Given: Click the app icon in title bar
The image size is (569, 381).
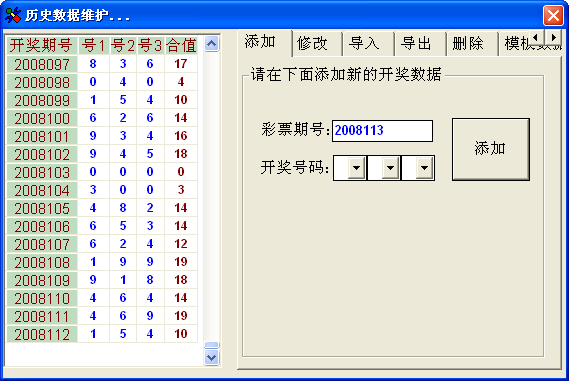Looking at the screenshot, I should 13,15.
